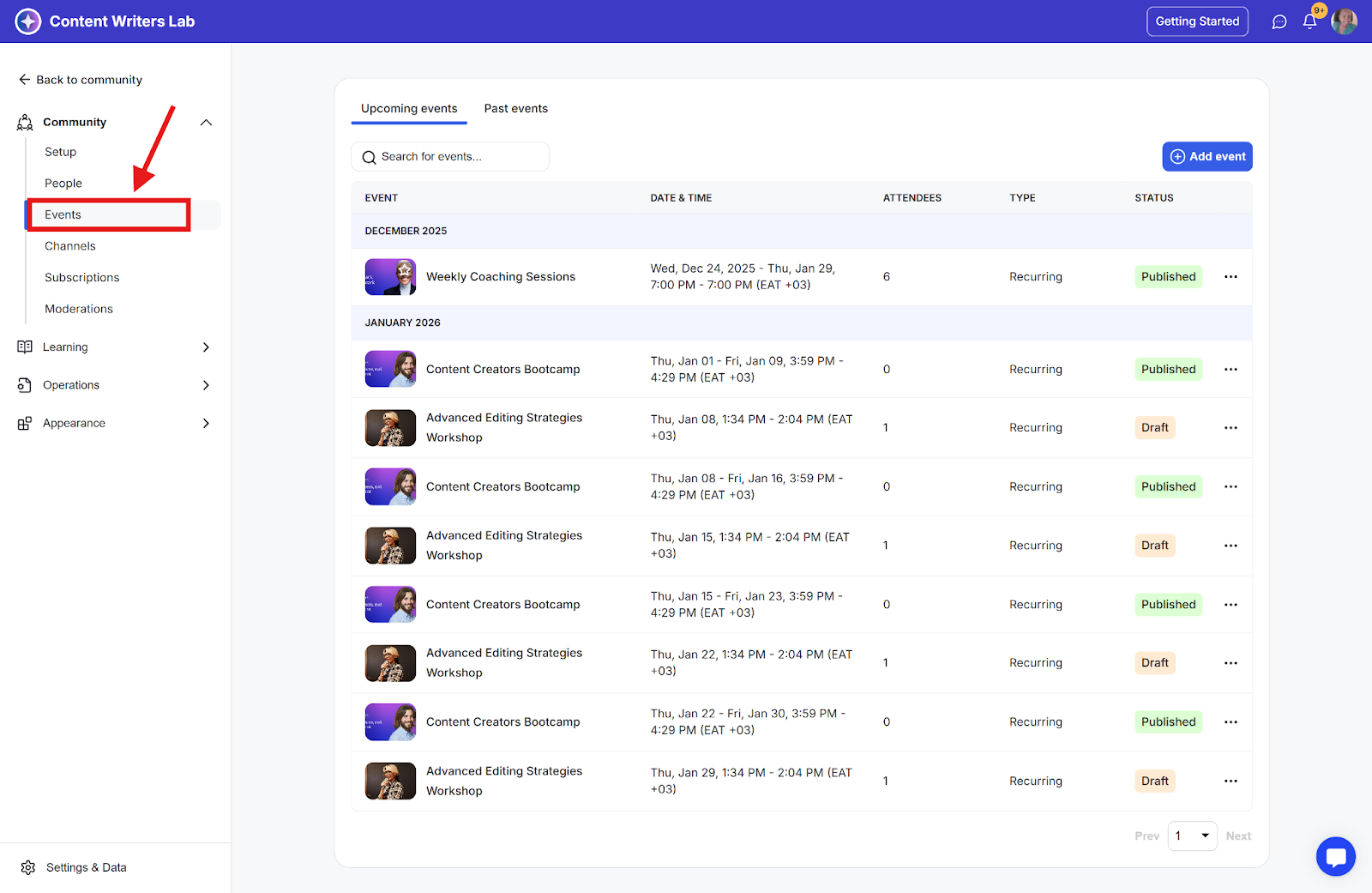Screen dimensions: 1372x893
Task: Click the Back to community arrow
Action: (25, 80)
